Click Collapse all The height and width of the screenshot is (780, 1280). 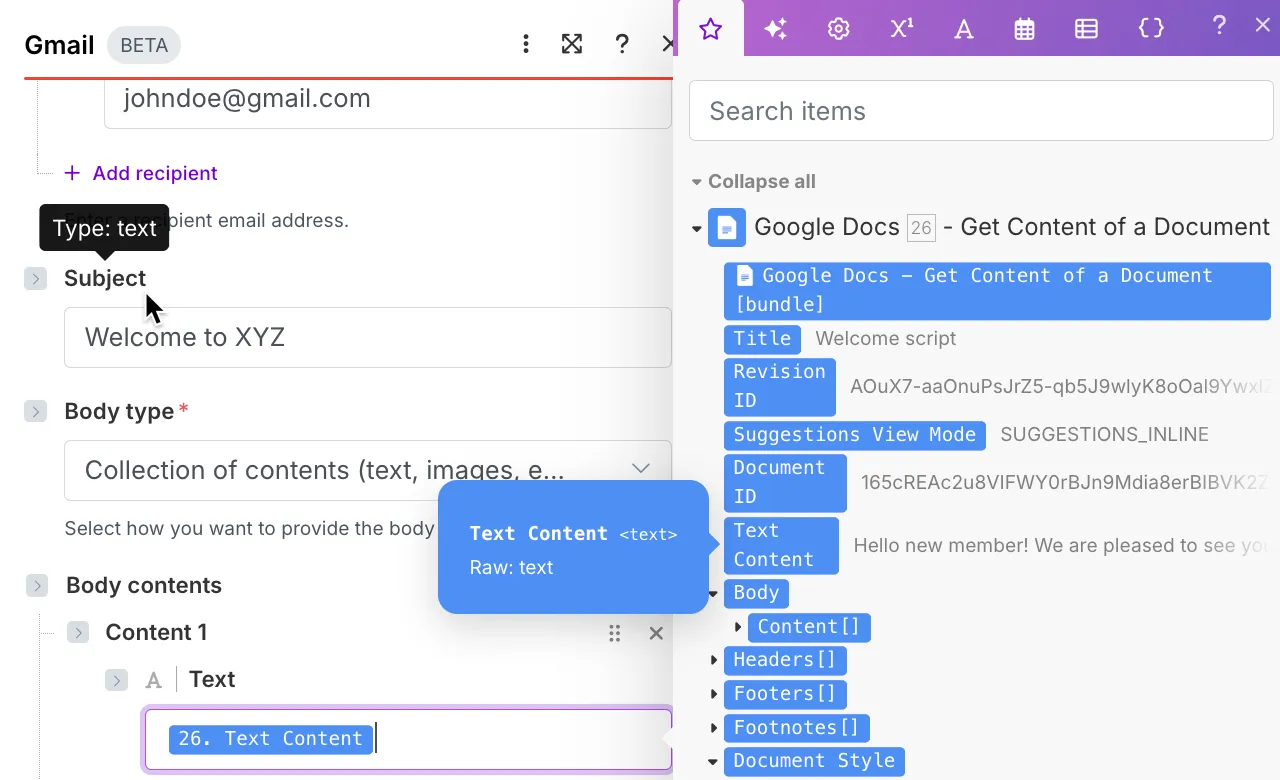tap(754, 182)
